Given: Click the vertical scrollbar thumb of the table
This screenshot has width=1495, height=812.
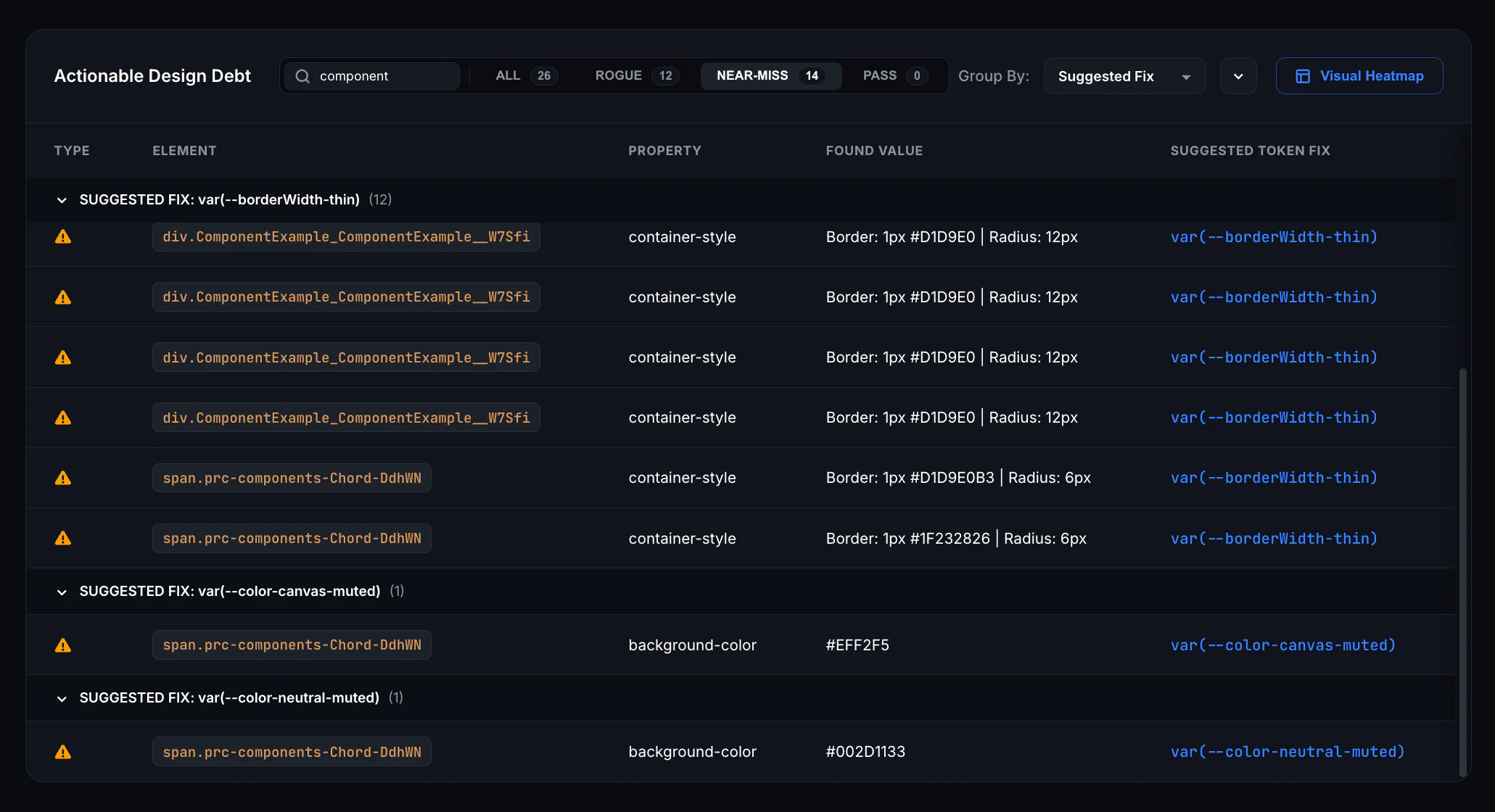Looking at the screenshot, I should pyautogui.click(x=1462, y=573).
